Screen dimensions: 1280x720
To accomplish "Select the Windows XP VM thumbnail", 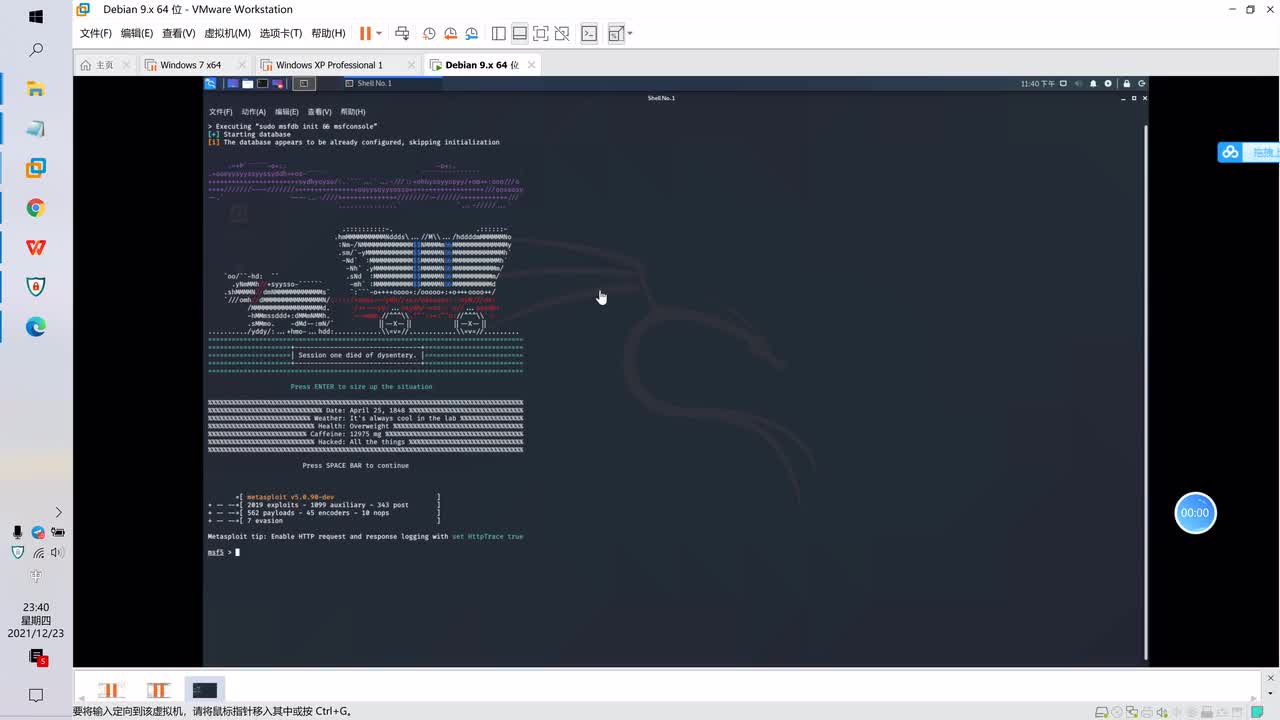I will (x=158, y=690).
